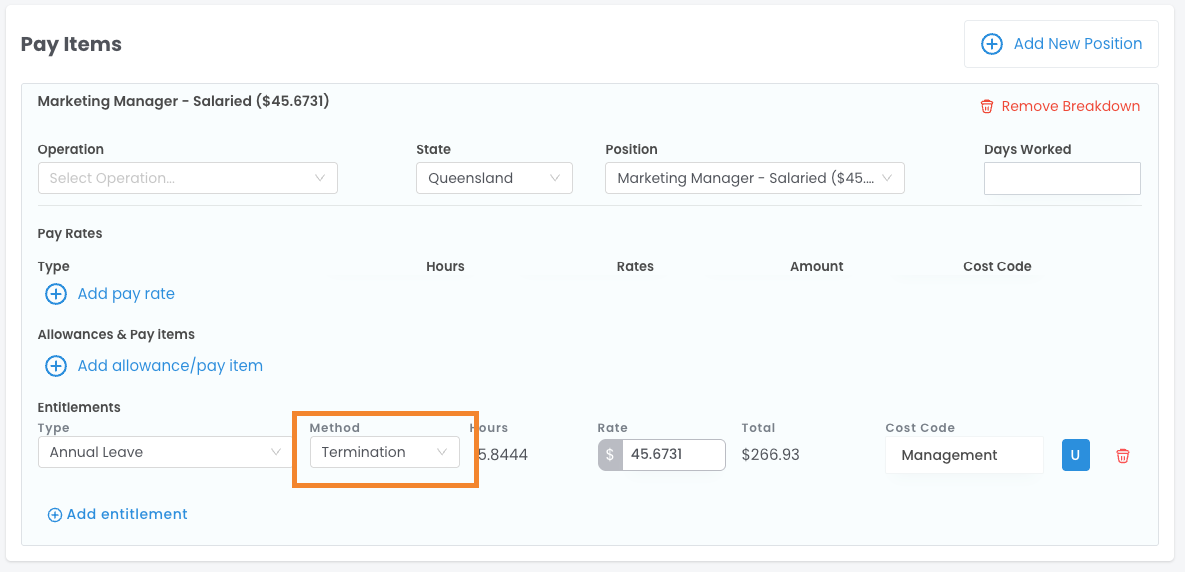1185x572 pixels.
Task: Choose the Add allowance/pay item link text
Action: tap(170, 366)
